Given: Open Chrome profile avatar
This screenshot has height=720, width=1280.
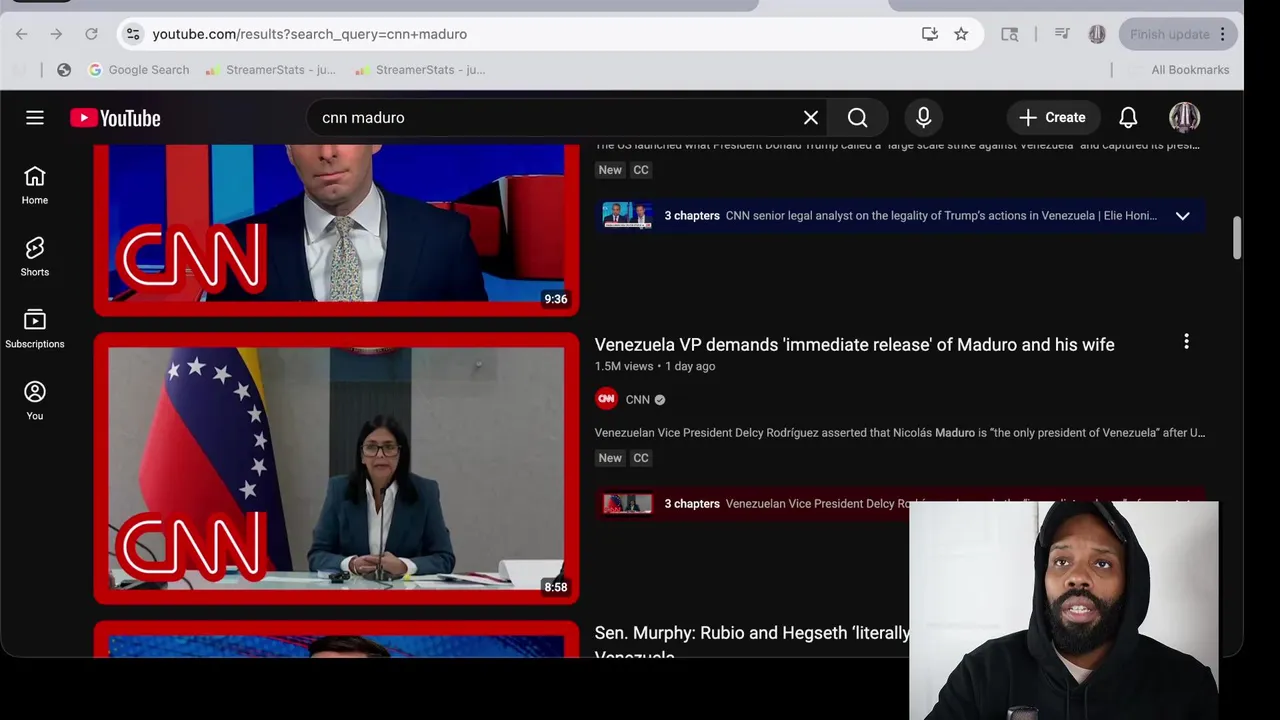Looking at the screenshot, I should (x=1097, y=34).
